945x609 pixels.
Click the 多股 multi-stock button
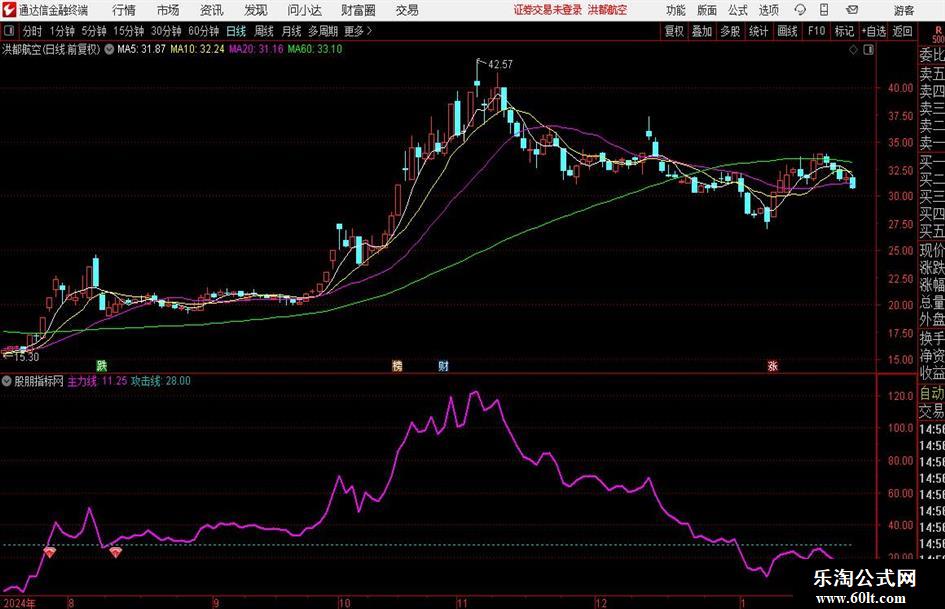[730, 31]
